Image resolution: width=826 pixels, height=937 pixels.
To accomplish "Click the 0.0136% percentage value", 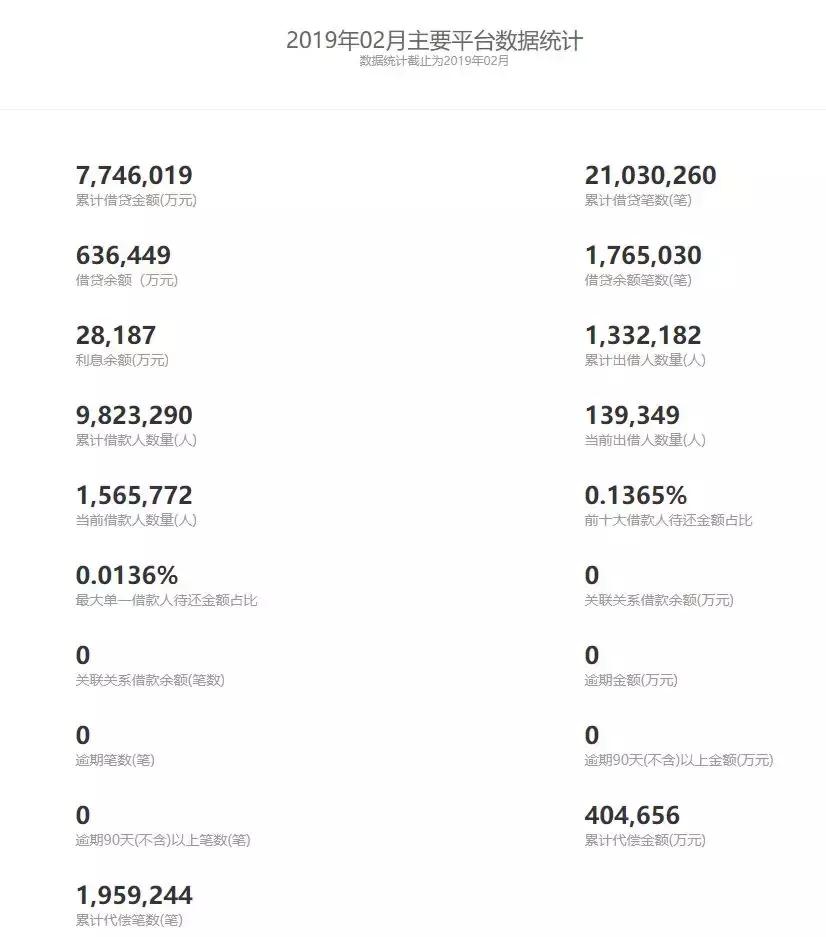I will 127,576.
